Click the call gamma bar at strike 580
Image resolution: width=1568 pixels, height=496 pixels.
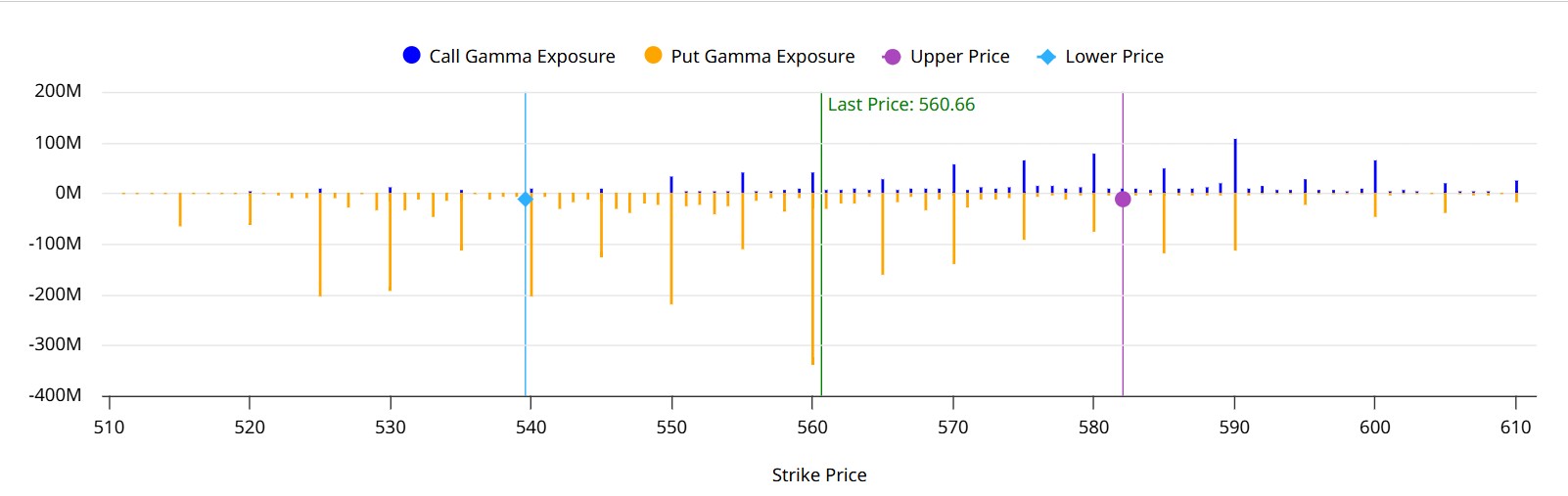pos(1094,174)
